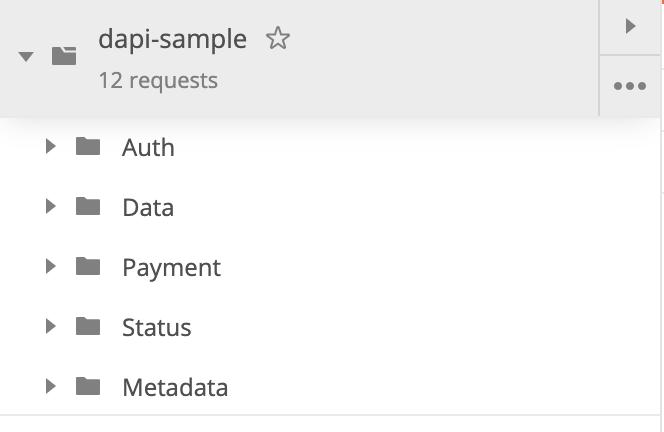Click the Status folder icon
This screenshot has height=432, width=664.
point(88,327)
